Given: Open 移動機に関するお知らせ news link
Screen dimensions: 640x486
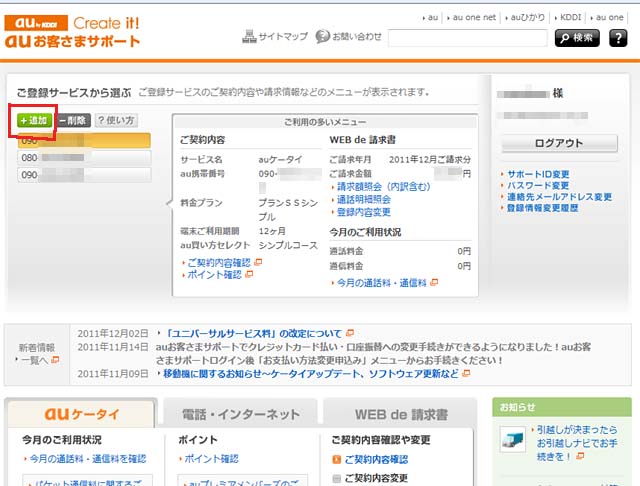Looking at the screenshot, I should point(311,373).
